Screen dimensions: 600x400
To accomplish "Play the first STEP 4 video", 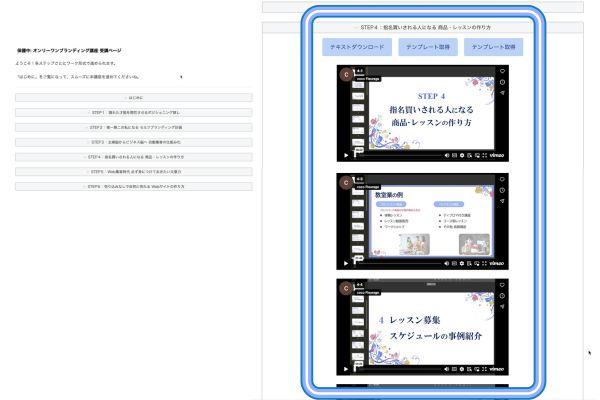I will 347,155.
